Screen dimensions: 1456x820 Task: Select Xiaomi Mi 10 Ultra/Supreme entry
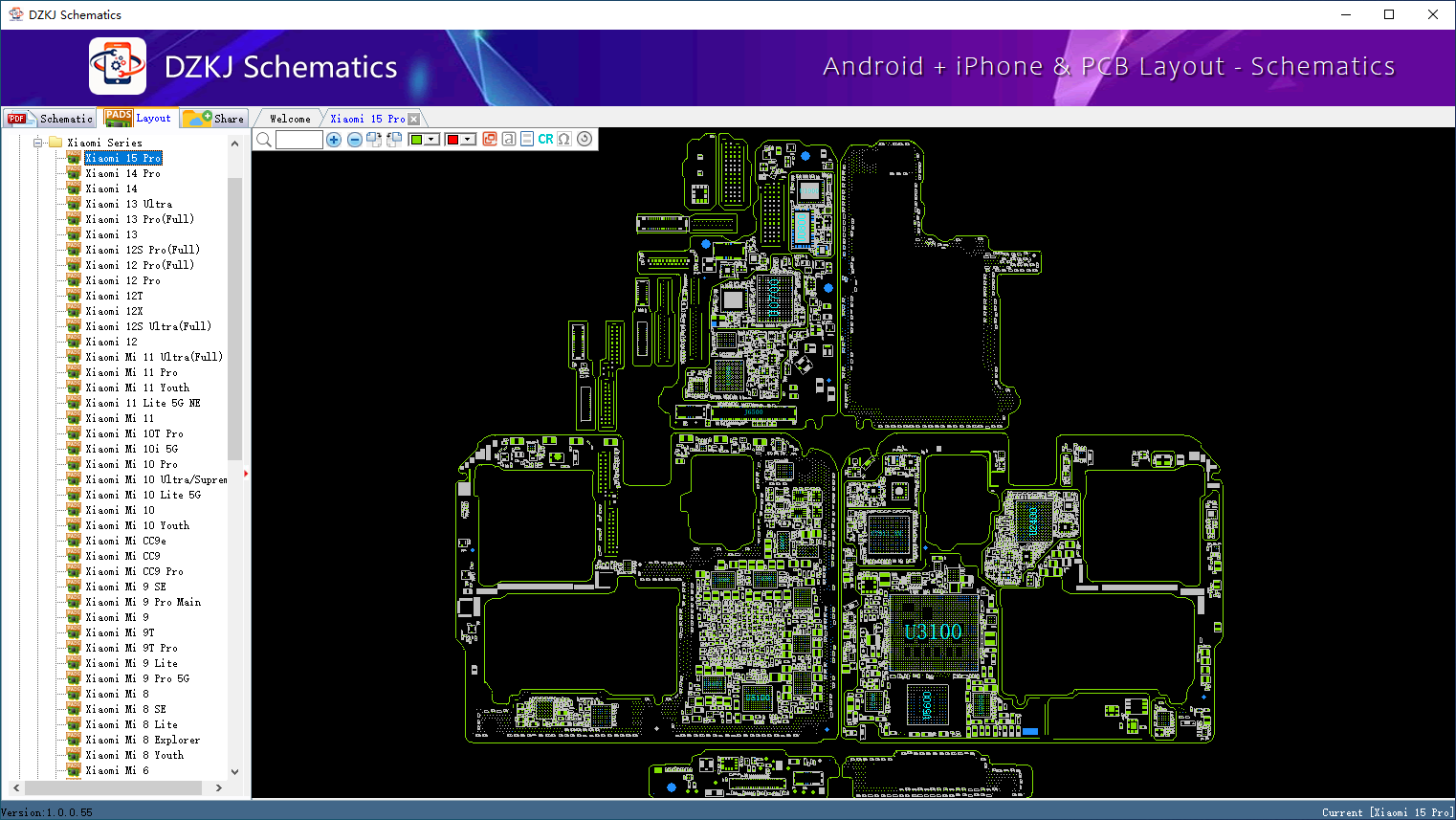click(x=156, y=479)
